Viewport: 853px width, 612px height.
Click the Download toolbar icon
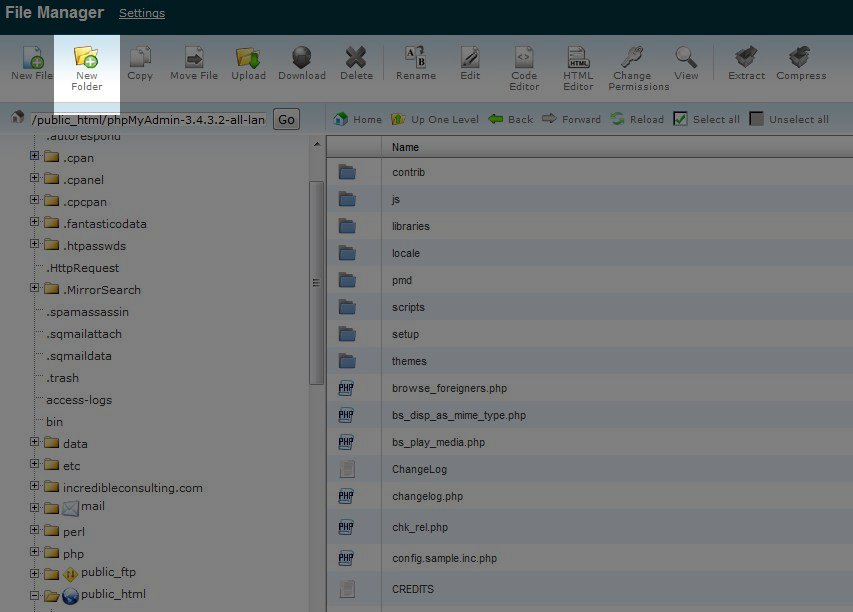(302, 57)
